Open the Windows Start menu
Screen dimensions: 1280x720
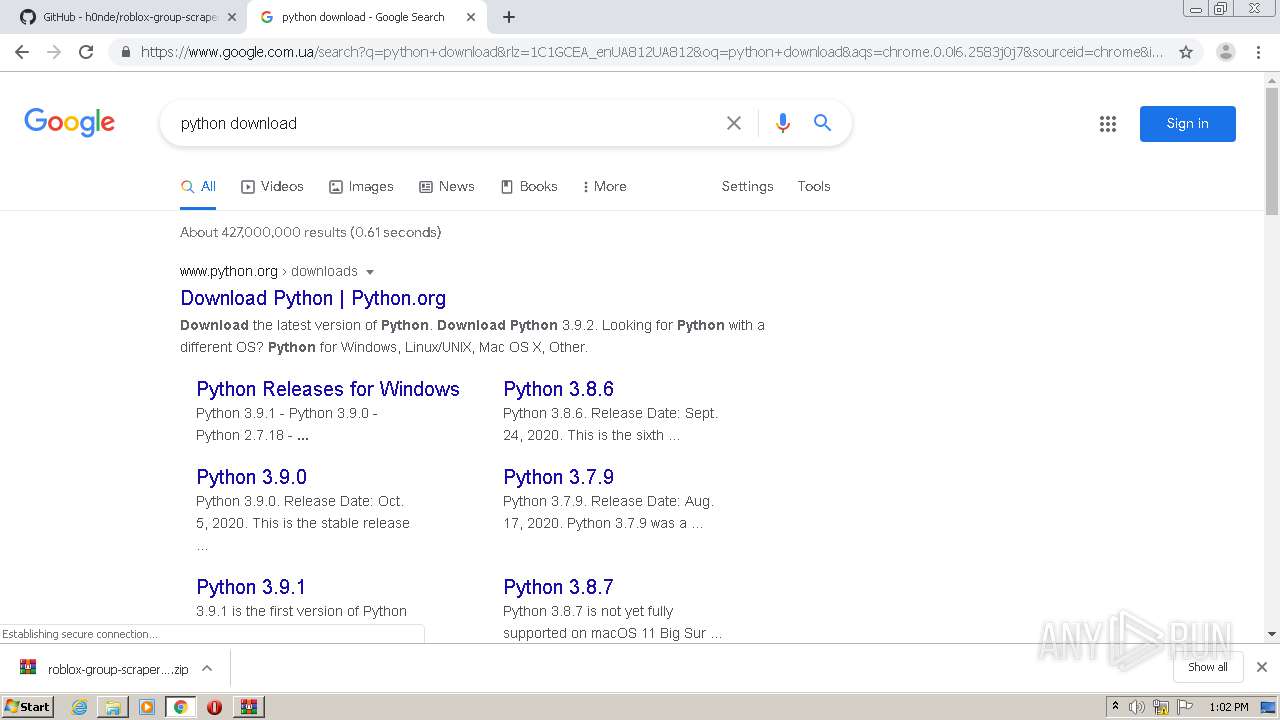[27, 706]
